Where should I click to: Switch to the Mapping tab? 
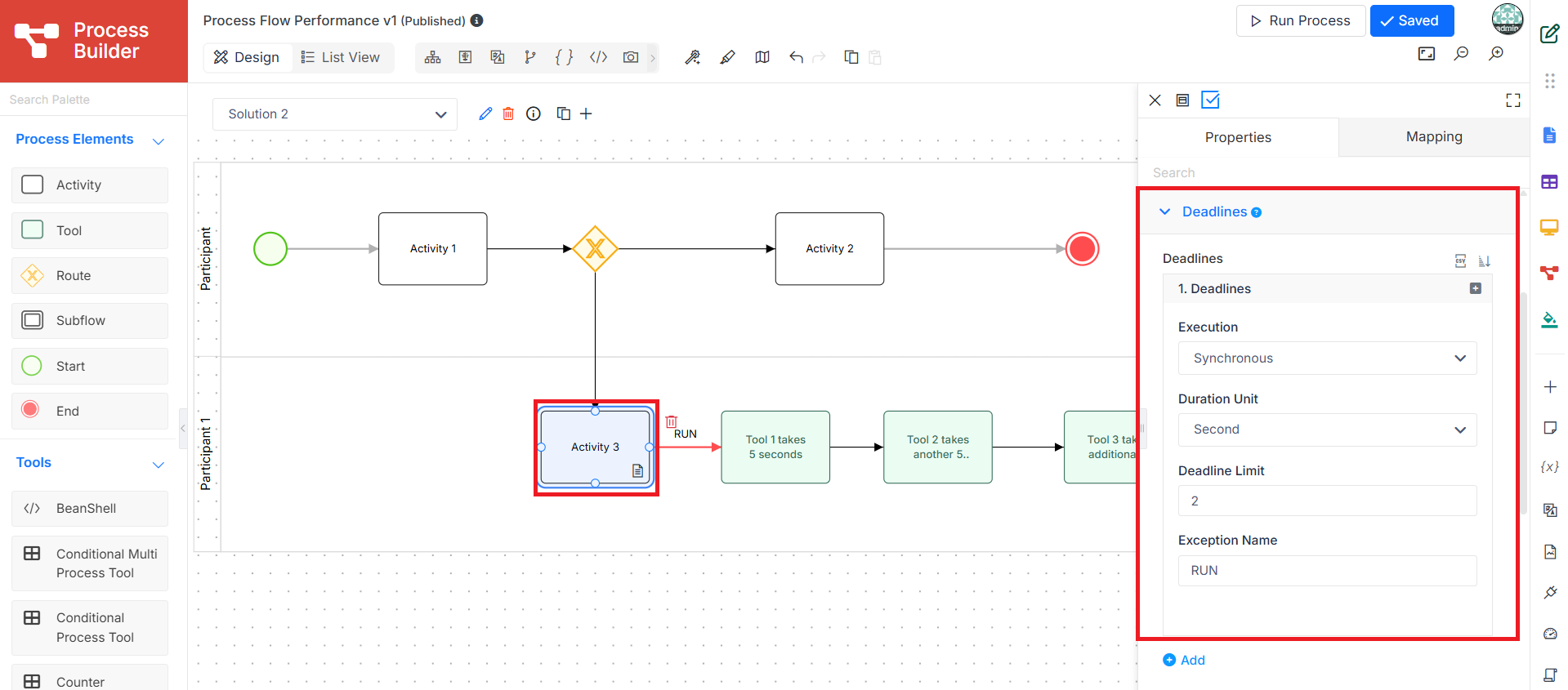tap(1434, 137)
